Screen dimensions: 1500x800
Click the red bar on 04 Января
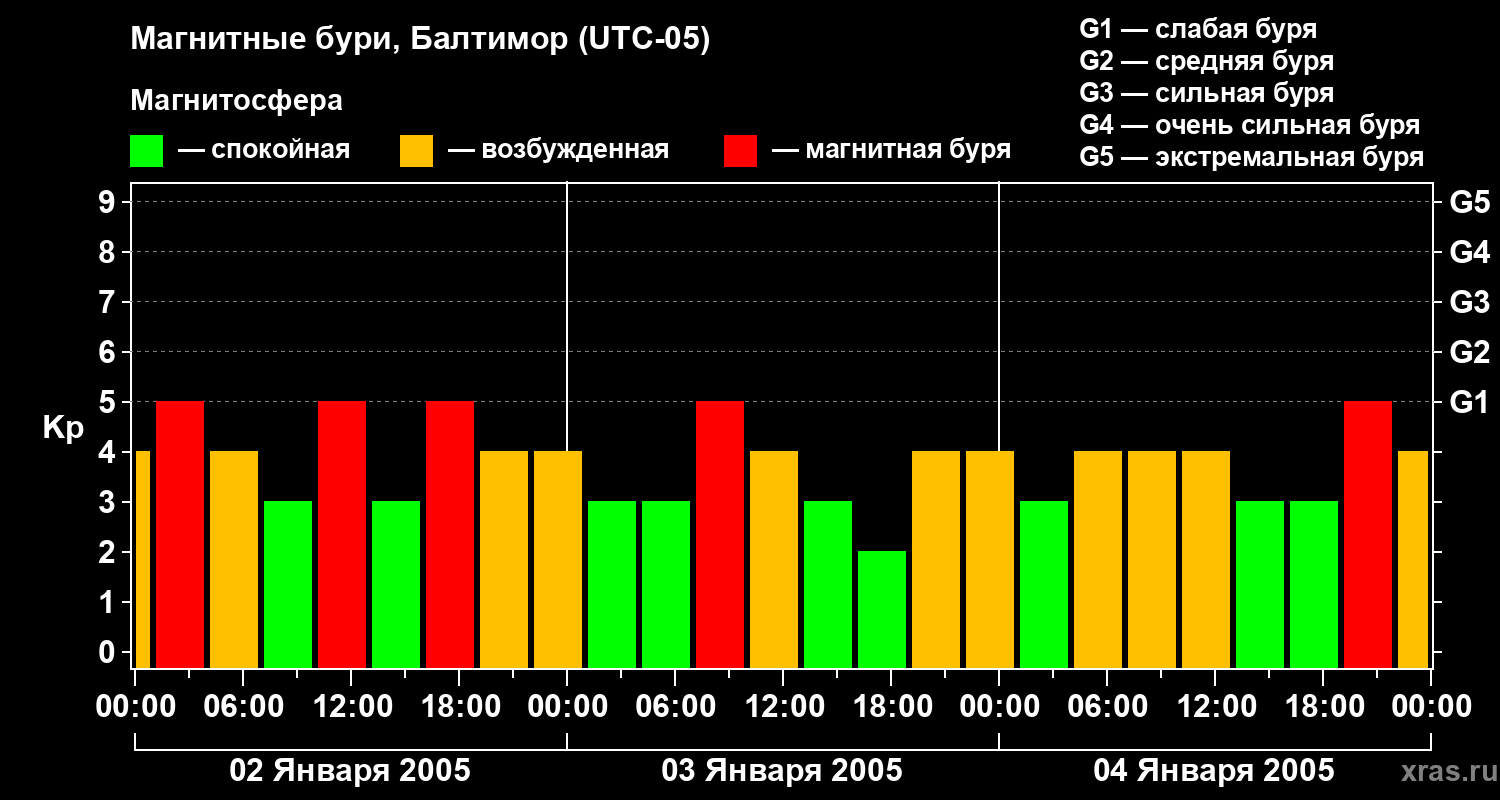click(x=1368, y=534)
